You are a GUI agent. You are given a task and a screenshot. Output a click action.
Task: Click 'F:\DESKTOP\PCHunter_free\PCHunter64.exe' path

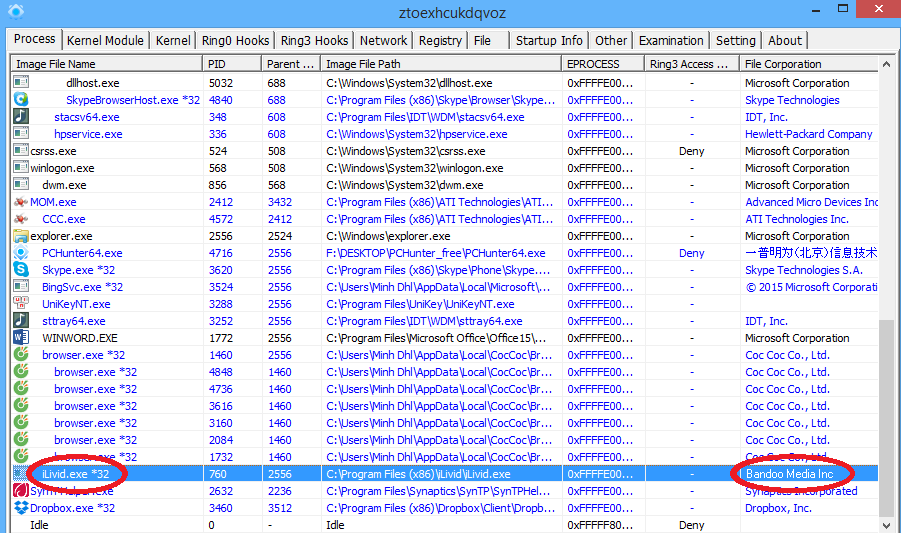coord(436,253)
